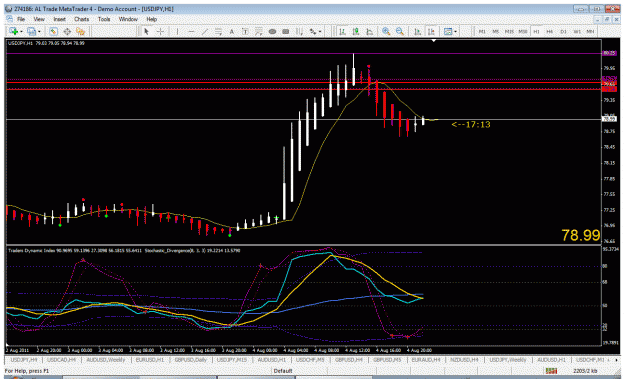Select the Trendline drawing tool
The height and width of the screenshot is (379, 625).
pos(204,31)
